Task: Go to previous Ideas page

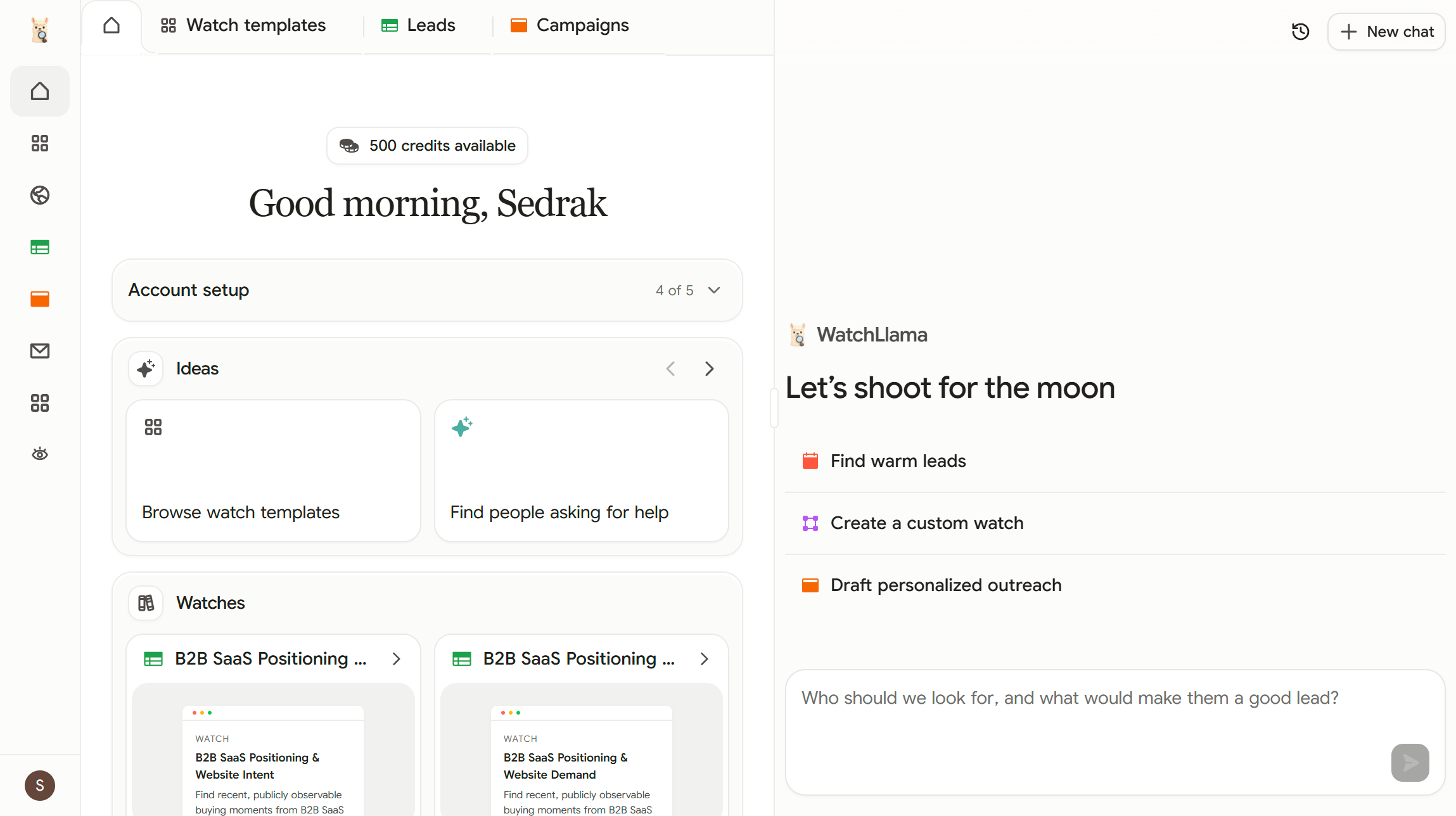Action: coord(670,369)
